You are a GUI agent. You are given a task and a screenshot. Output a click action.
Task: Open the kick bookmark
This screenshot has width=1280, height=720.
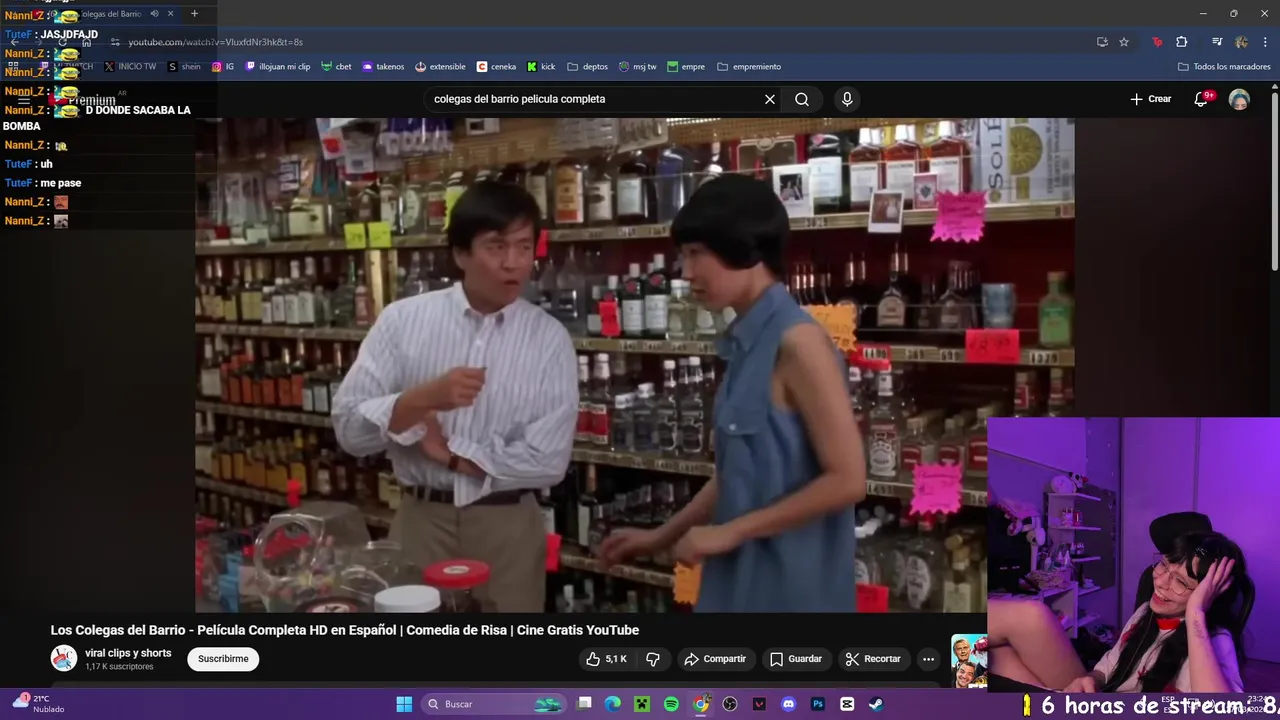pyautogui.click(x=541, y=67)
